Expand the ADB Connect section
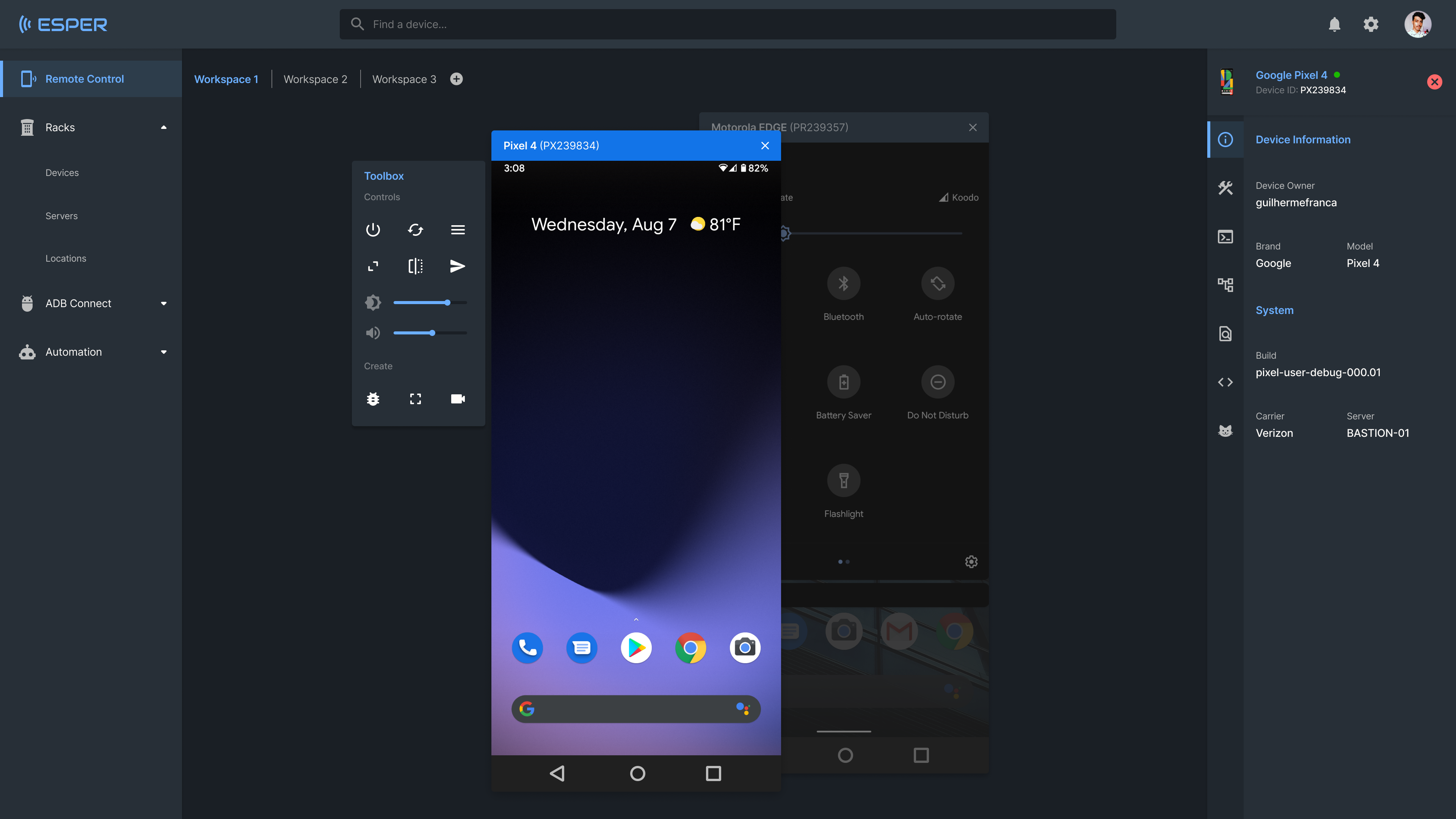1456x819 pixels. (164, 303)
